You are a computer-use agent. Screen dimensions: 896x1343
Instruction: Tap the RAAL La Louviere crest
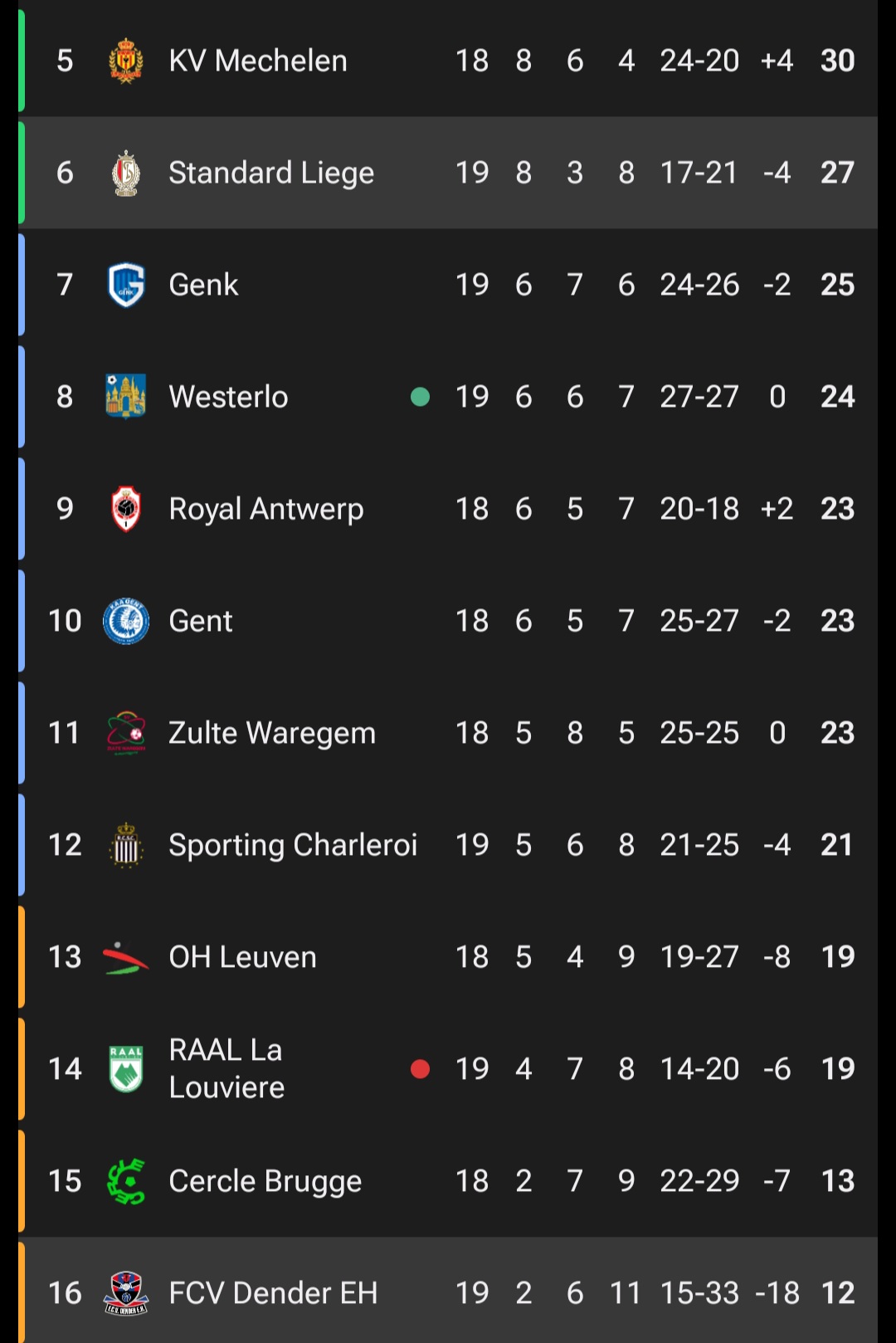point(126,1068)
